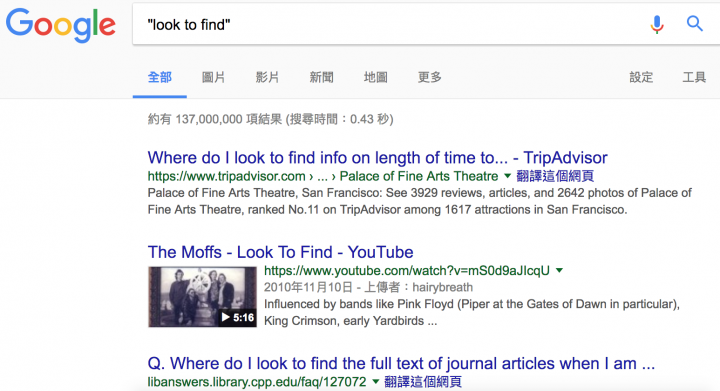The image size is (720, 391).
Task: Click 翻譯這個網頁 next to TripAdvisor result
Action: click(x=555, y=176)
